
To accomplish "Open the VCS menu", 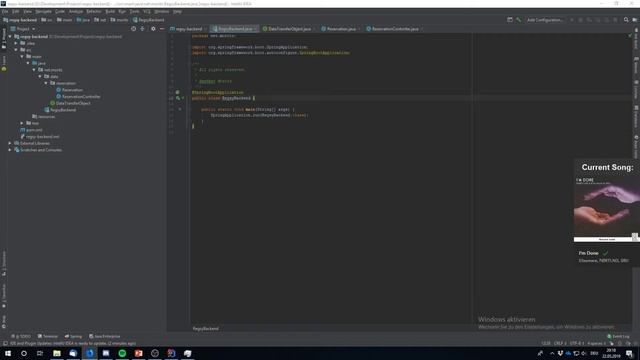I will coord(147,11).
